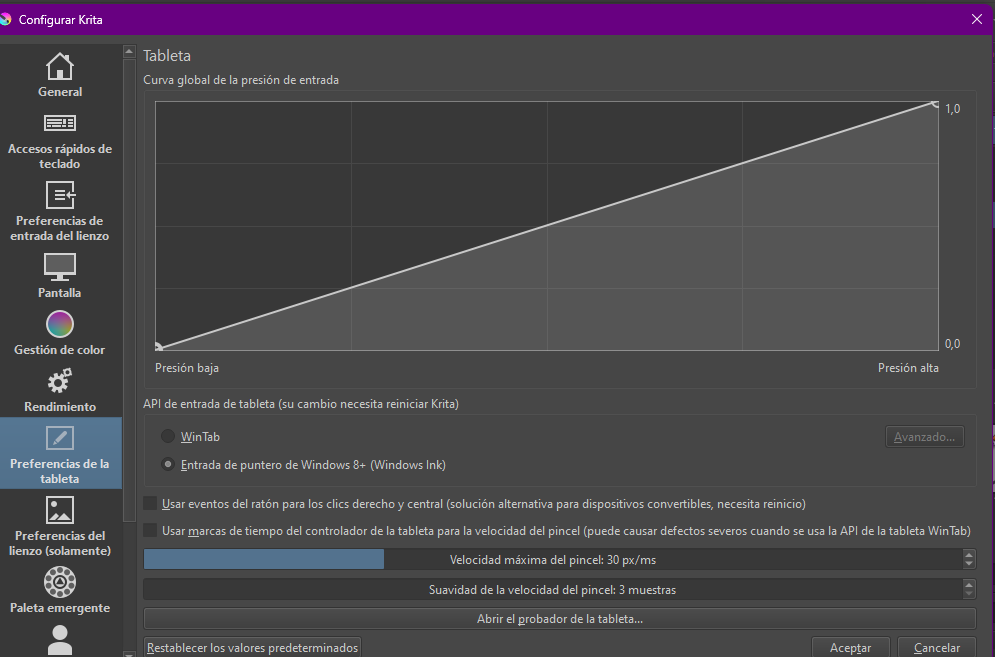Screen dimensions: 995x657
Task: Click the Krita logo in title bar
Action: coord(5,19)
